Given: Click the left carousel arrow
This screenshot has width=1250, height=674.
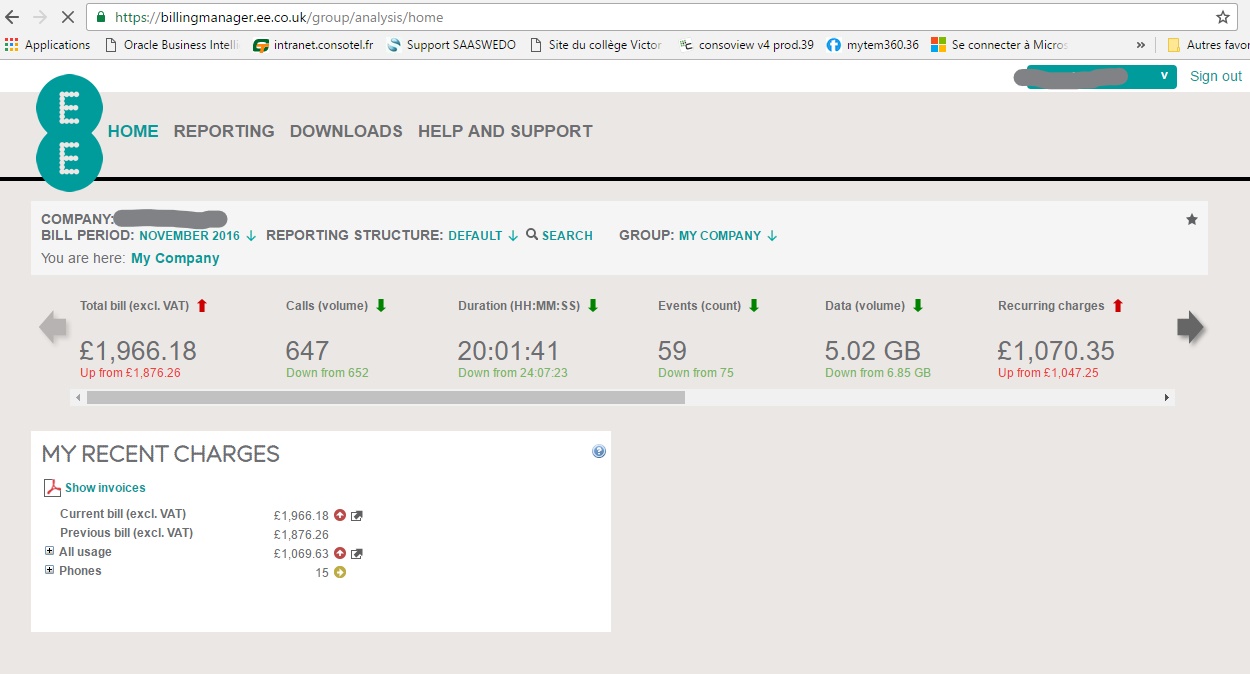Looking at the screenshot, I should (x=53, y=328).
